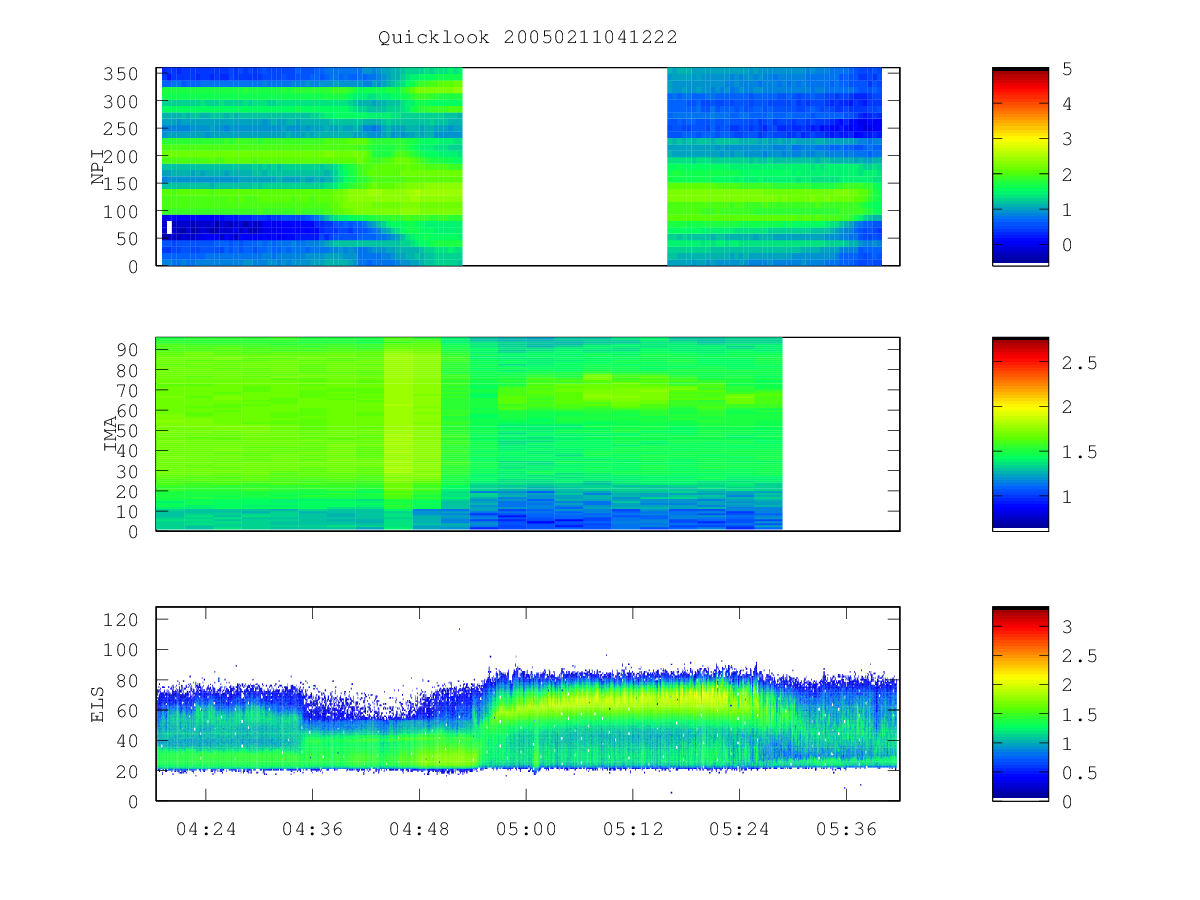Click the 60 tick on the ELS axis
The image size is (1200, 900).
pyautogui.click(x=128, y=710)
